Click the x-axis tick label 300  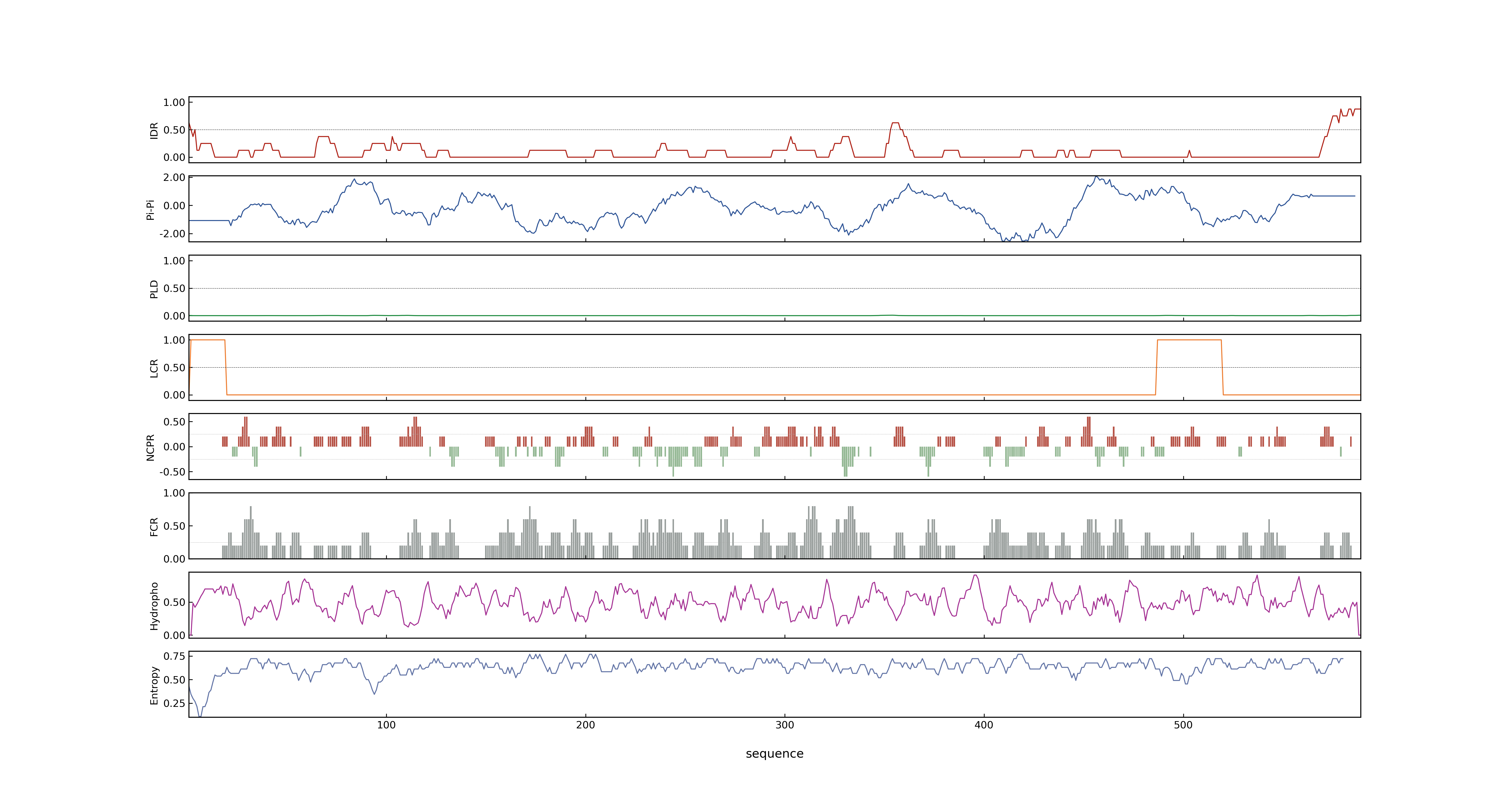click(785, 725)
